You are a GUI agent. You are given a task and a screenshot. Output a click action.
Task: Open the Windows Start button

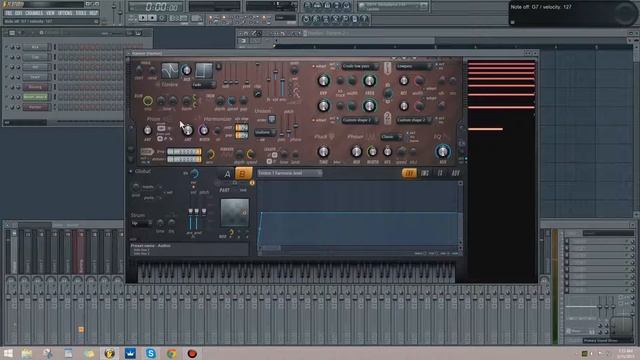point(8,353)
